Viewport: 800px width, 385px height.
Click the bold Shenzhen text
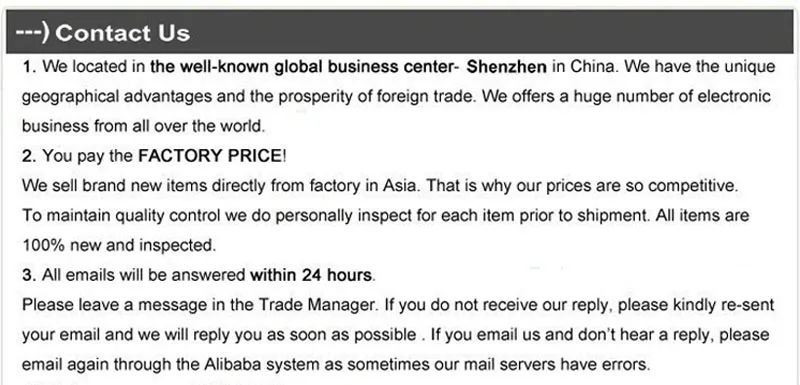(x=507, y=67)
